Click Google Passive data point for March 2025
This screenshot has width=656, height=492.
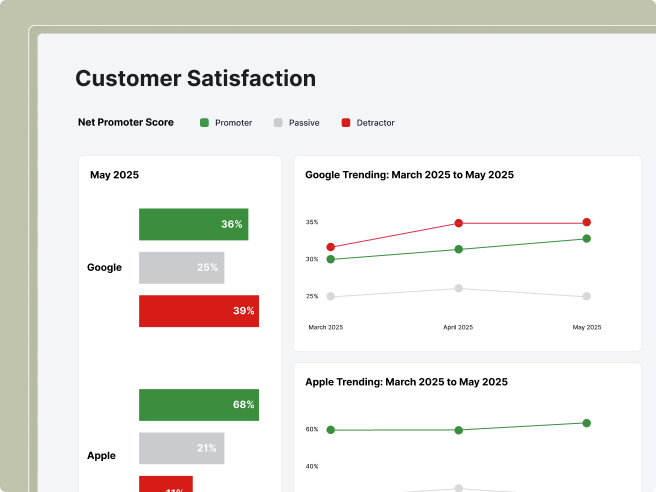pyautogui.click(x=331, y=296)
